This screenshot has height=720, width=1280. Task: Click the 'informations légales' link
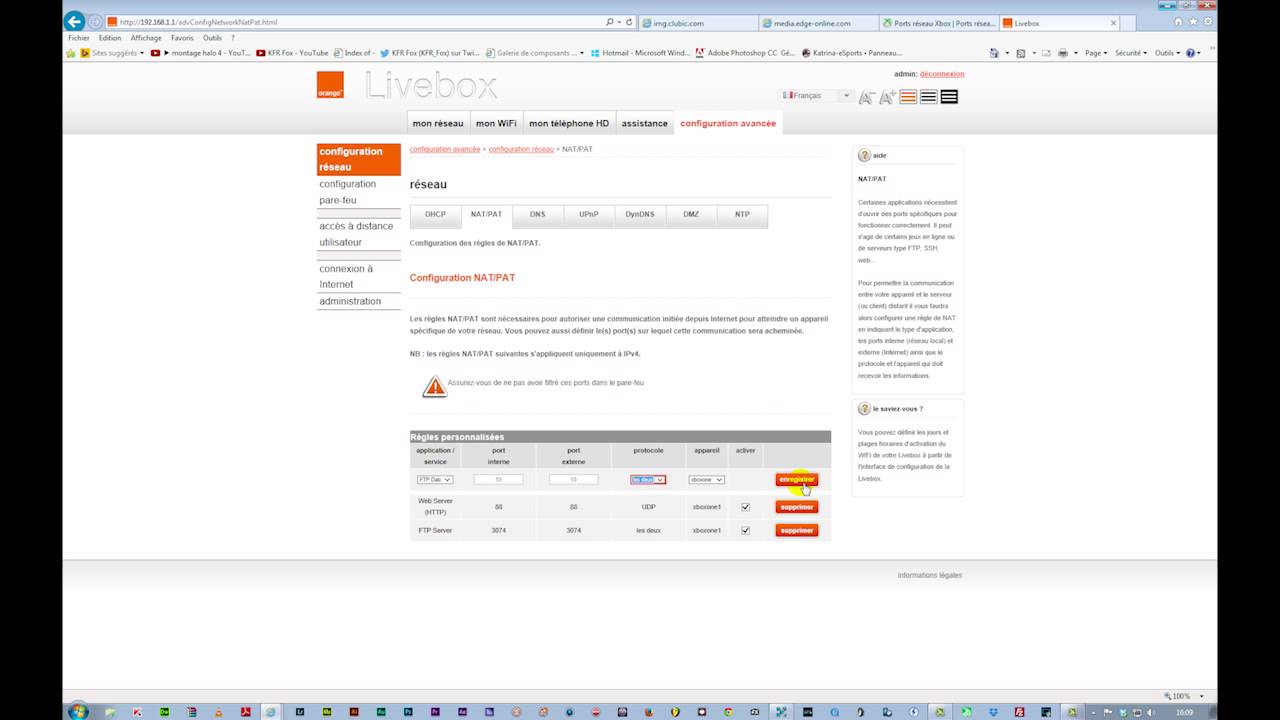(x=930, y=575)
